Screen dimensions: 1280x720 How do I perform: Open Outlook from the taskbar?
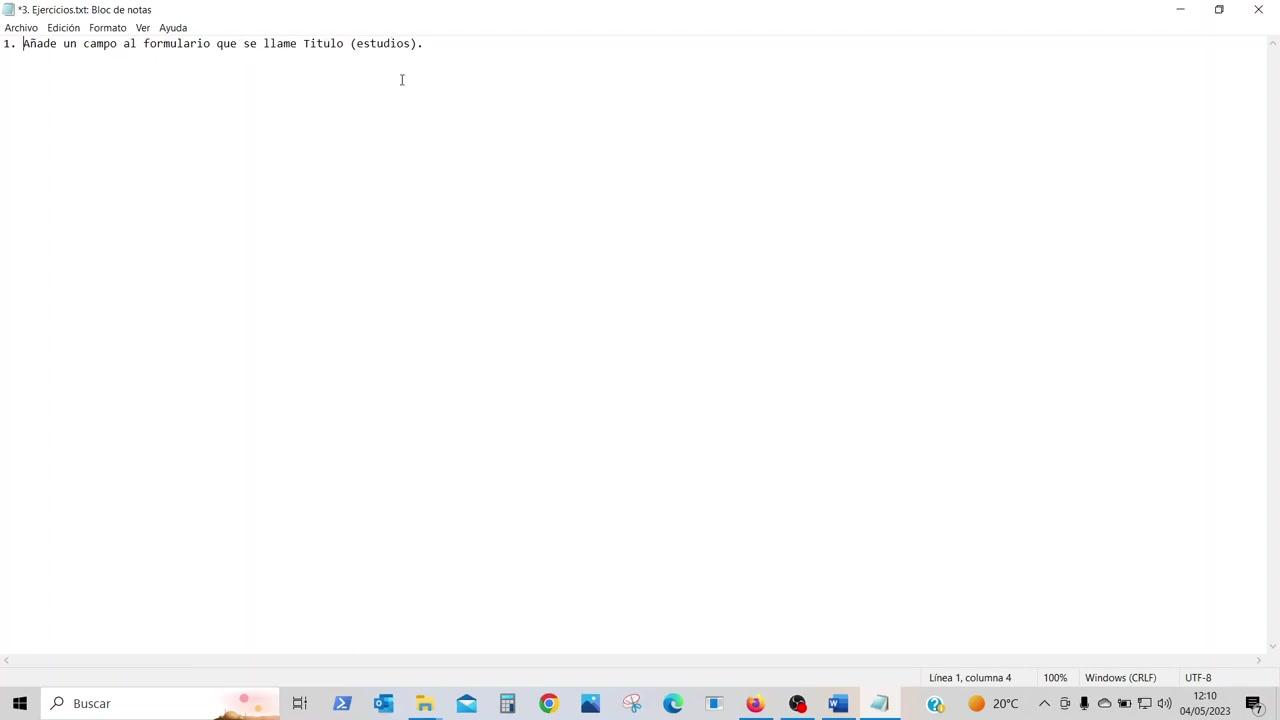[383, 704]
